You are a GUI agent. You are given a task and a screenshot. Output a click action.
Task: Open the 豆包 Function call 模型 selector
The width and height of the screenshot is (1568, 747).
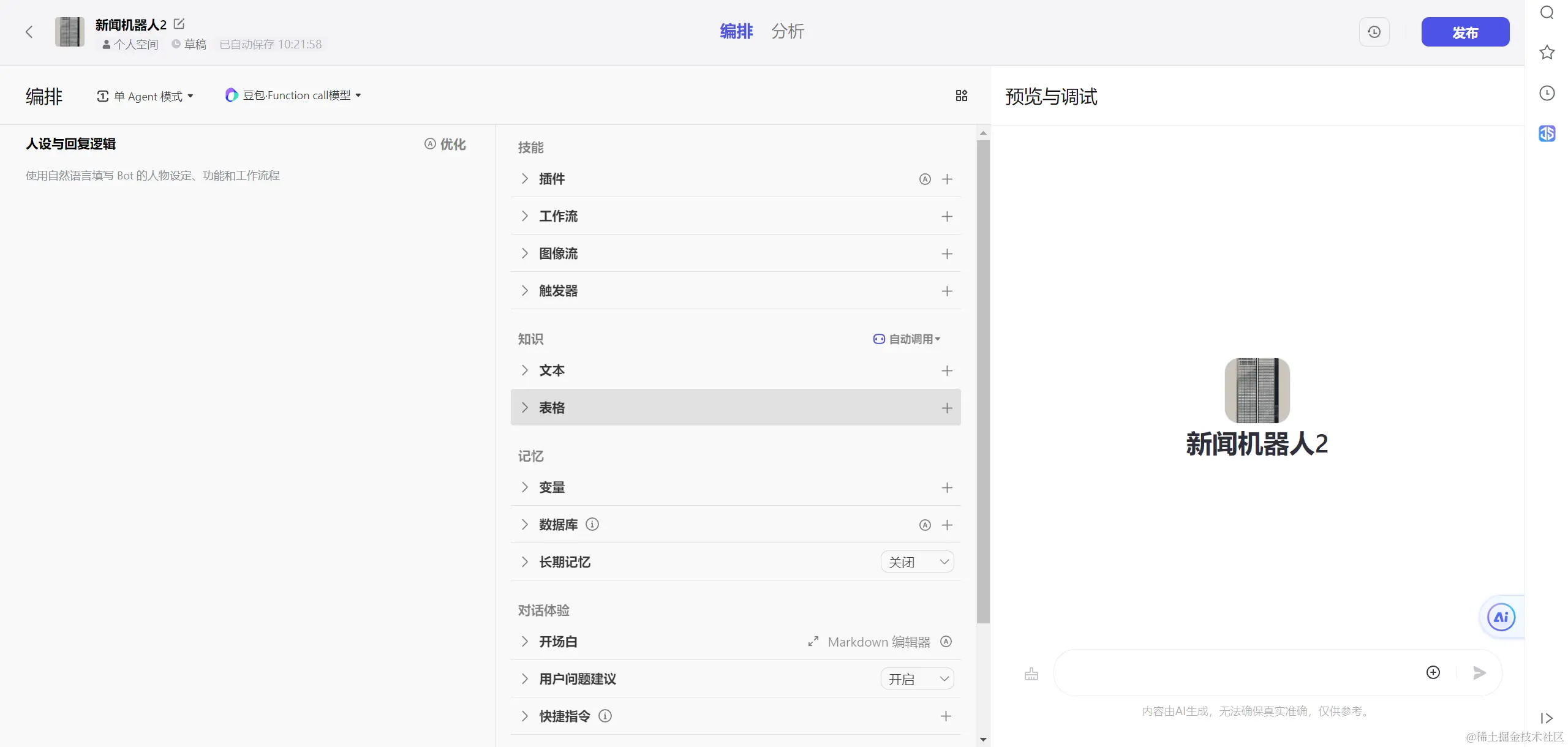[x=293, y=95]
